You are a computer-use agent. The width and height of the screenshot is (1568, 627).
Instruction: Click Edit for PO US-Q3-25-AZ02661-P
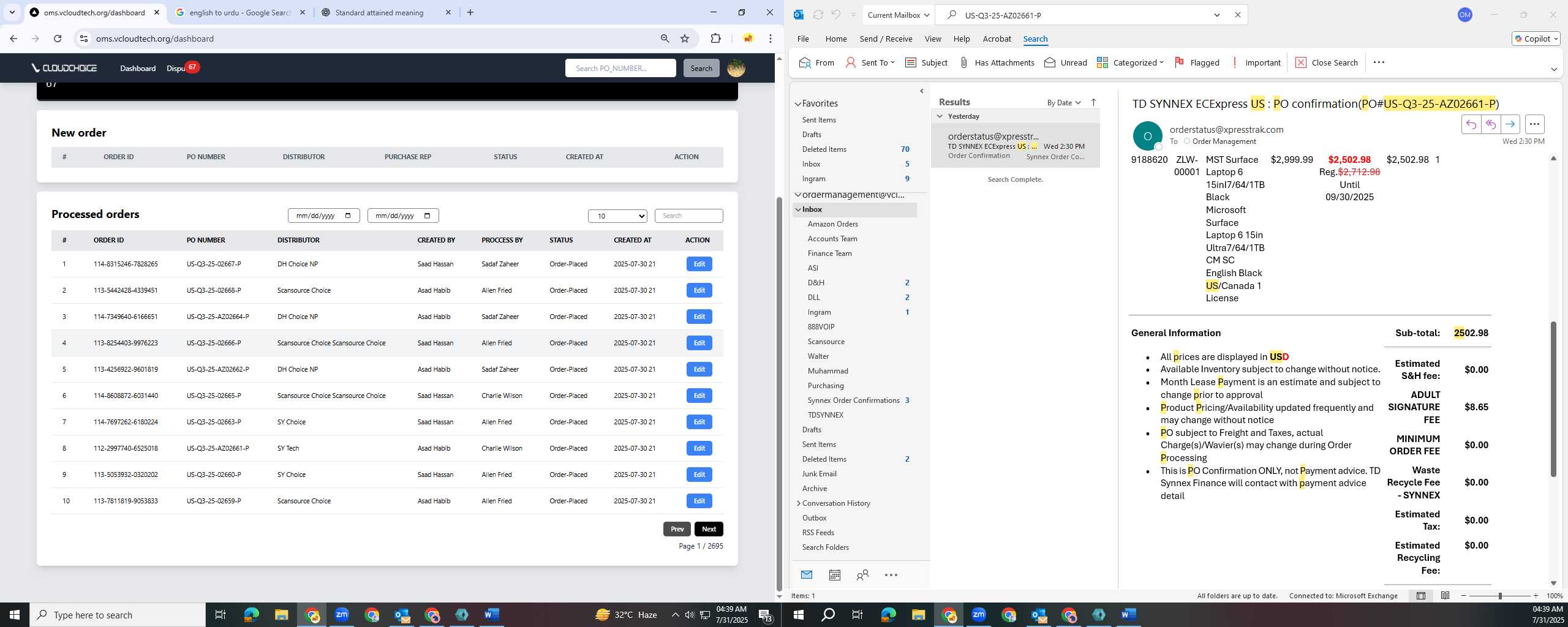pos(699,448)
